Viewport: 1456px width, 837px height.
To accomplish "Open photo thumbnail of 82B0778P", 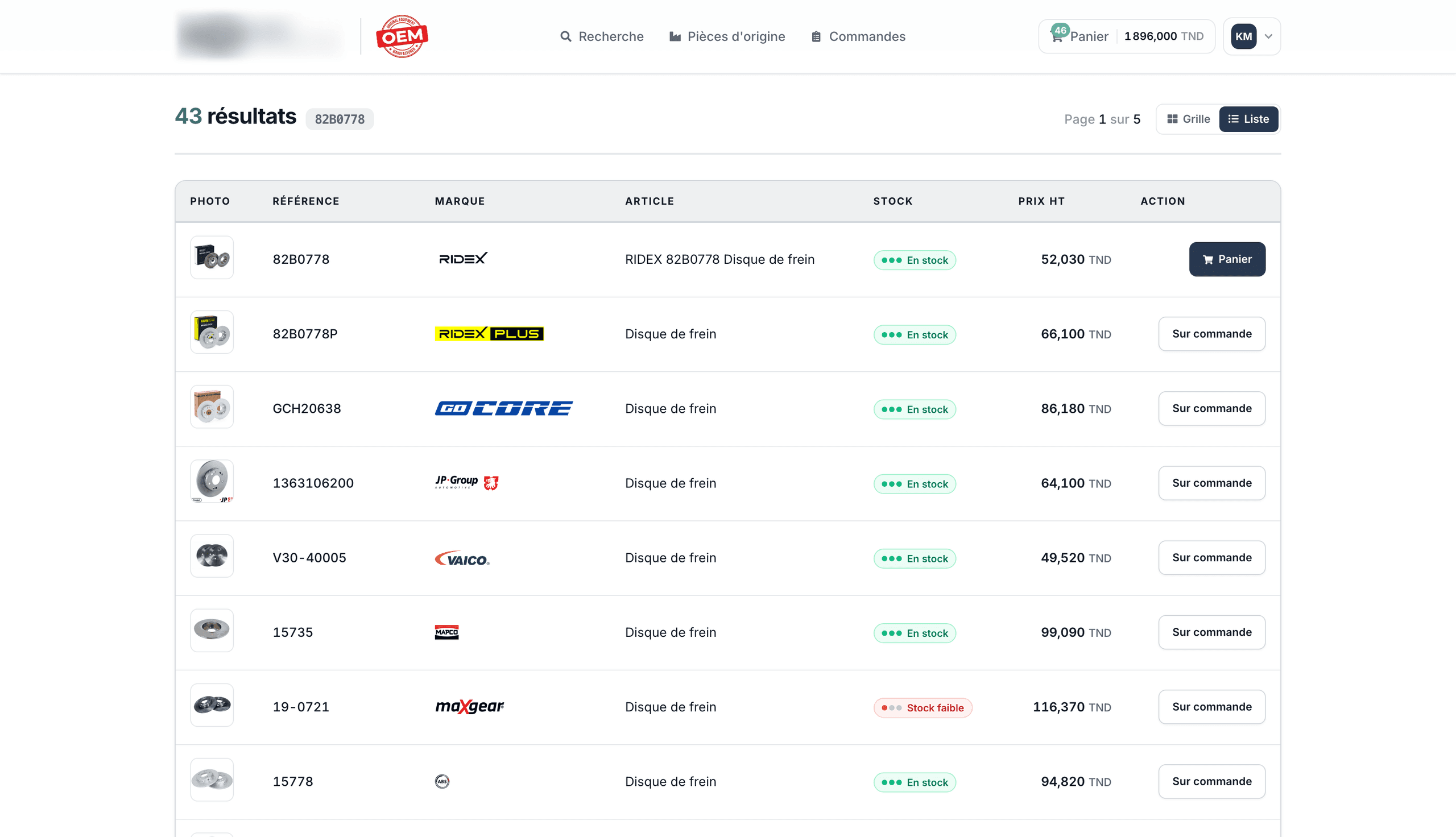I will [x=212, y=332].
